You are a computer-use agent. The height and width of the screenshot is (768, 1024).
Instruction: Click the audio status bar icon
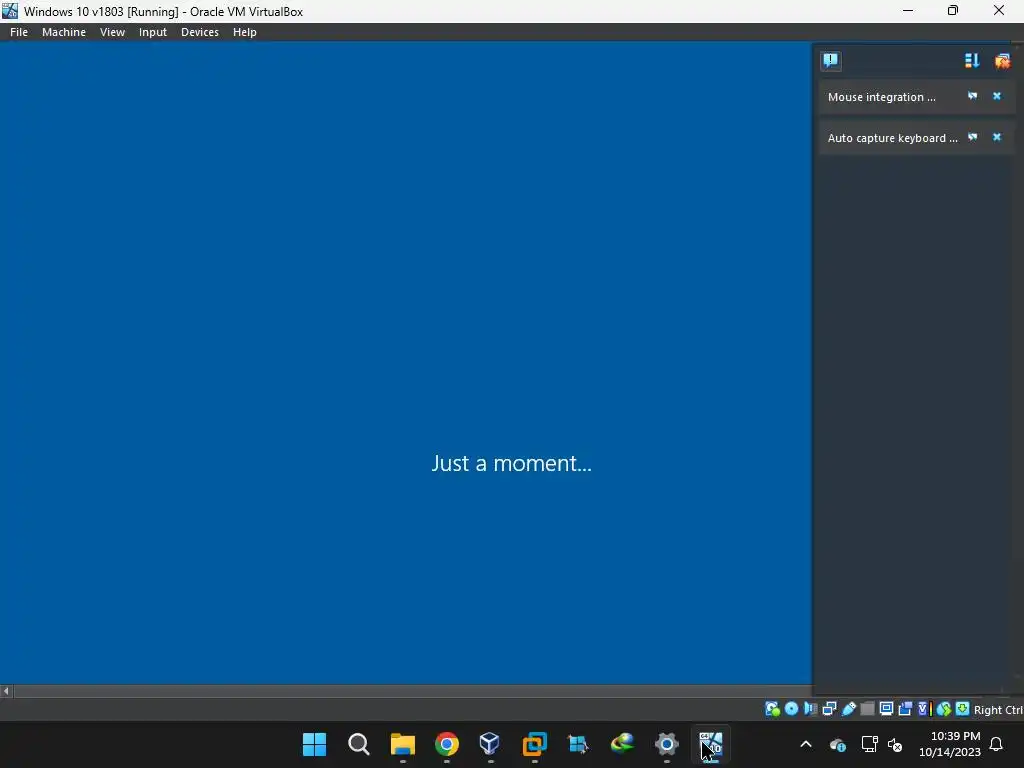(810, 709)
